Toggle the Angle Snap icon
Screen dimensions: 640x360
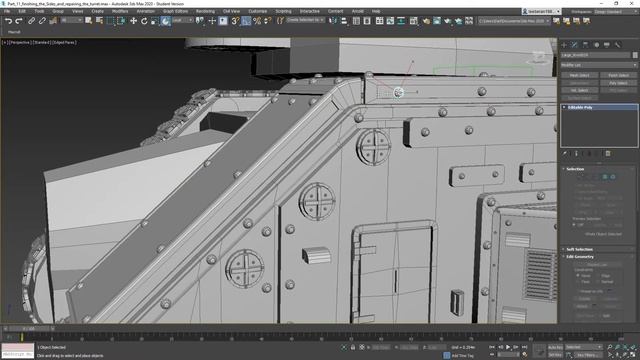(x=246, y=21)
